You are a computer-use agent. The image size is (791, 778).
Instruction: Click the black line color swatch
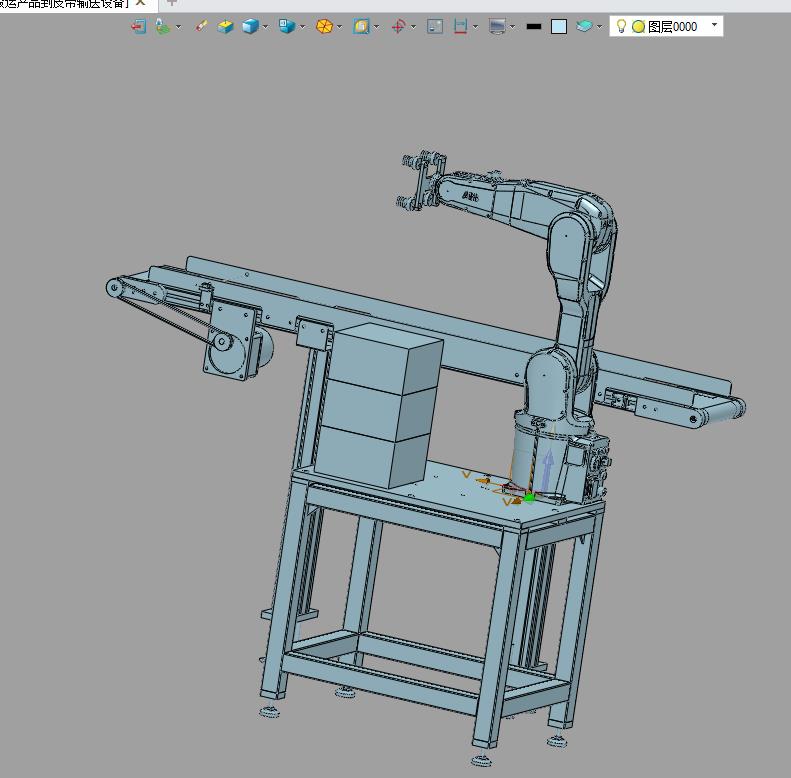(534, 27)
